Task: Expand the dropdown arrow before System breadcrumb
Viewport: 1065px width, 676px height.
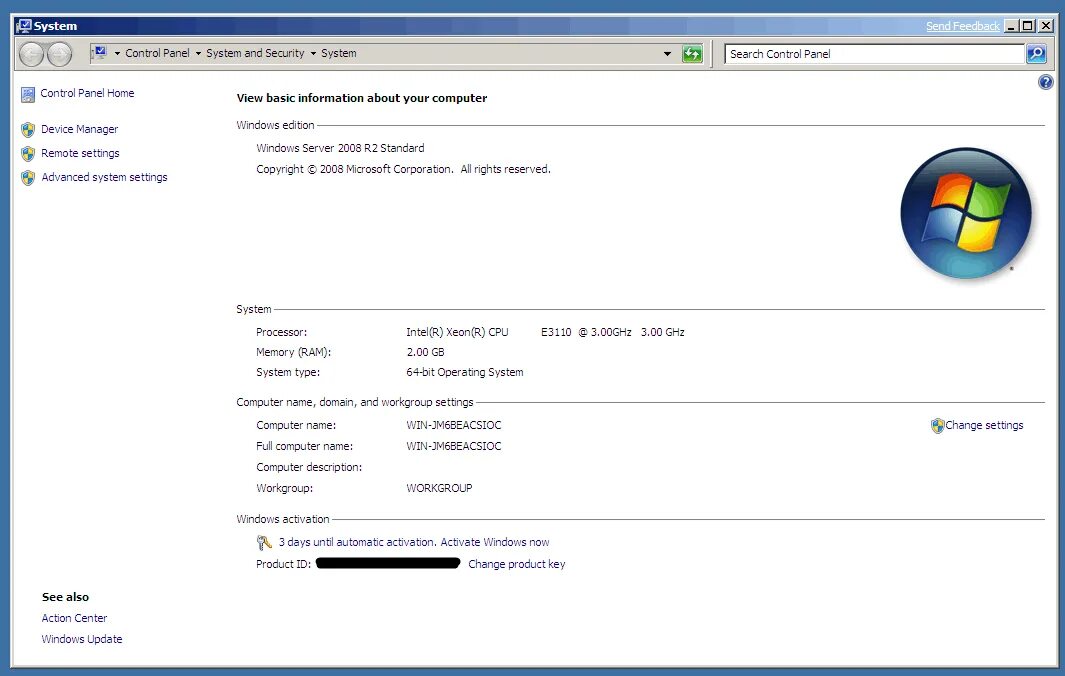Action: click(x=313, y=54)
